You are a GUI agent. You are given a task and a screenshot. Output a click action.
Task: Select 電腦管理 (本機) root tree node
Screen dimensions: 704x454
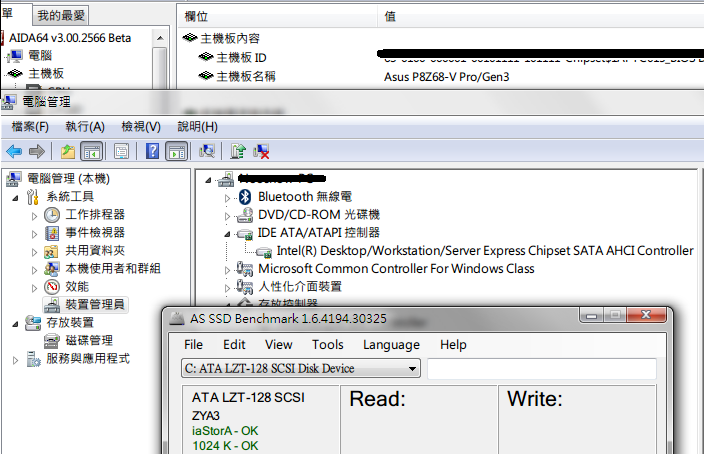pyautogui.click(x=68, y=179)
